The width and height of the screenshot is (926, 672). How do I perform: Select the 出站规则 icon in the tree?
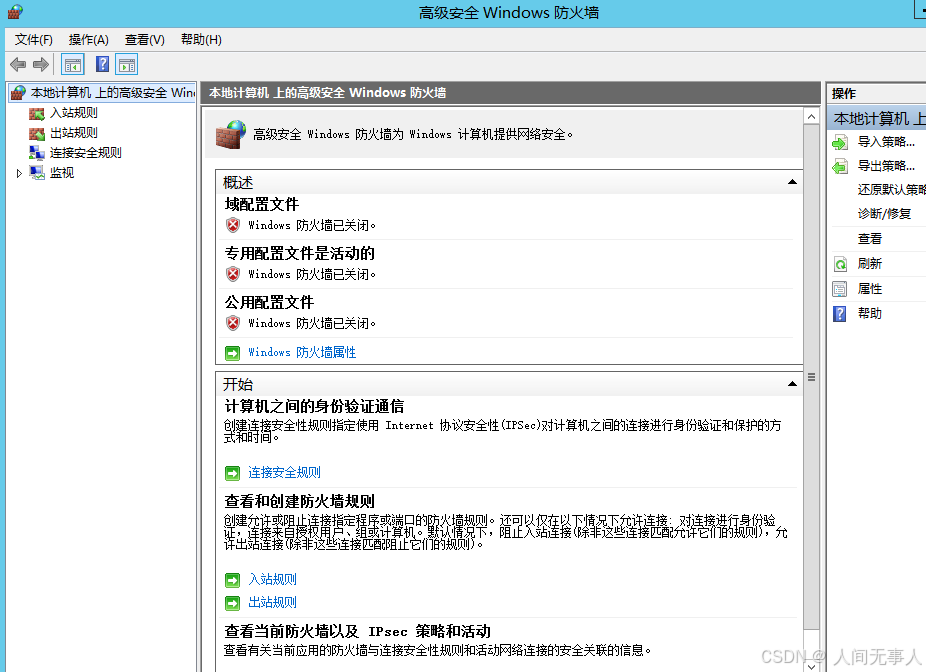pyautogui.click(x=37, y=133)
